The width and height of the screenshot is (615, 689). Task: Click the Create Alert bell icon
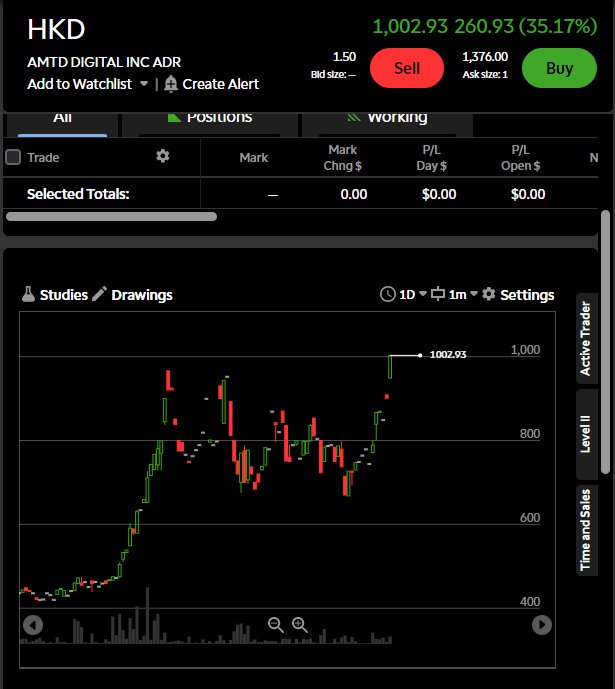point(171,83)
